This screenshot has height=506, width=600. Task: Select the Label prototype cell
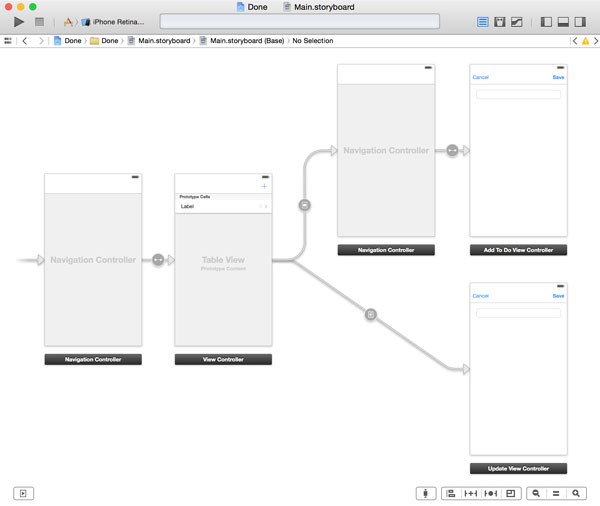coord(223,206)
